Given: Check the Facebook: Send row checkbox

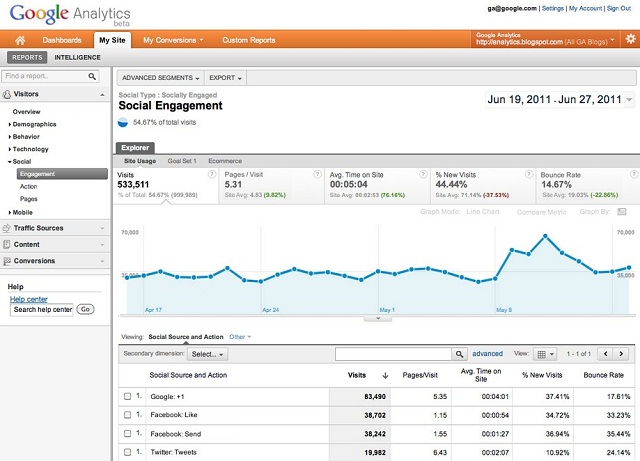Looking at the screenshot, I should pyautogui.click(x=127, y=434).
